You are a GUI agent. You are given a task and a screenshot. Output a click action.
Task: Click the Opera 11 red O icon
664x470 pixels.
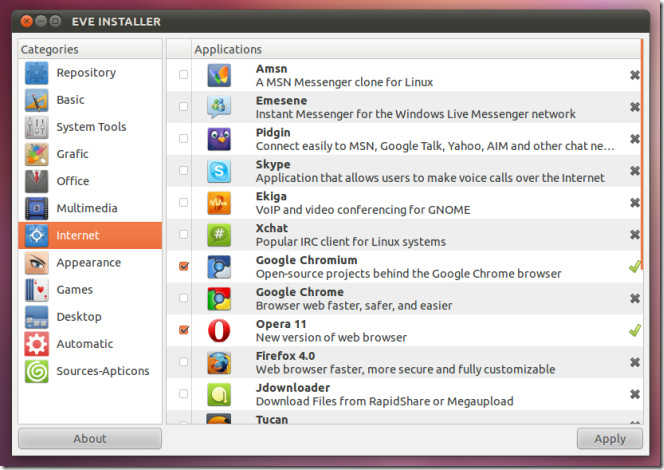point(219,331)
